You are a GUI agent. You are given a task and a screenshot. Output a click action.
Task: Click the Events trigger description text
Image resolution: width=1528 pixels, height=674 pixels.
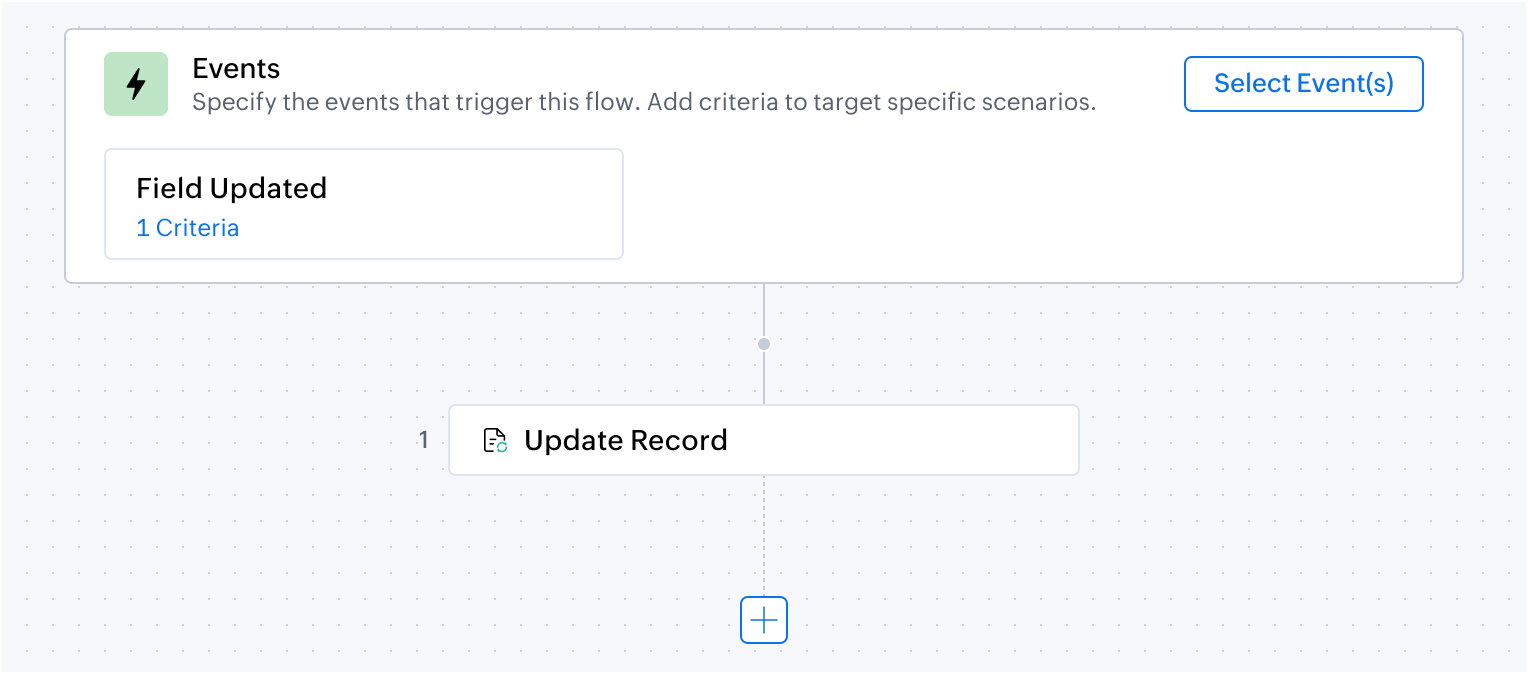tap(644, 102)
